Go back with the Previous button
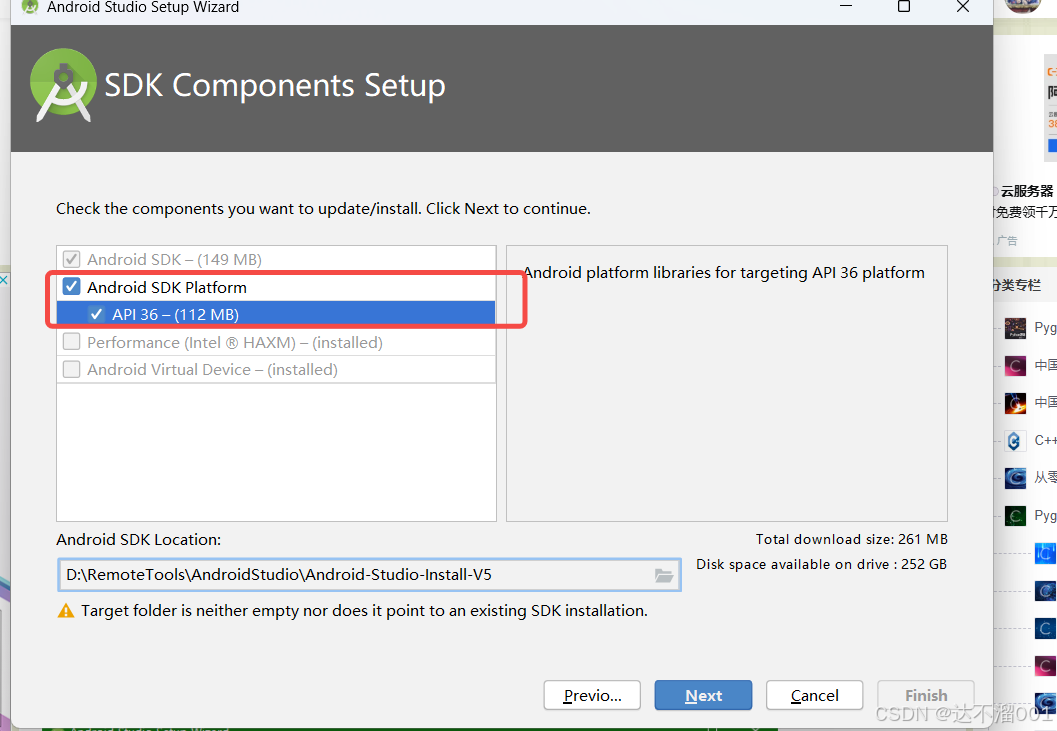The width and height of the screenshot is (1057, 731). [x=593, y=695]
